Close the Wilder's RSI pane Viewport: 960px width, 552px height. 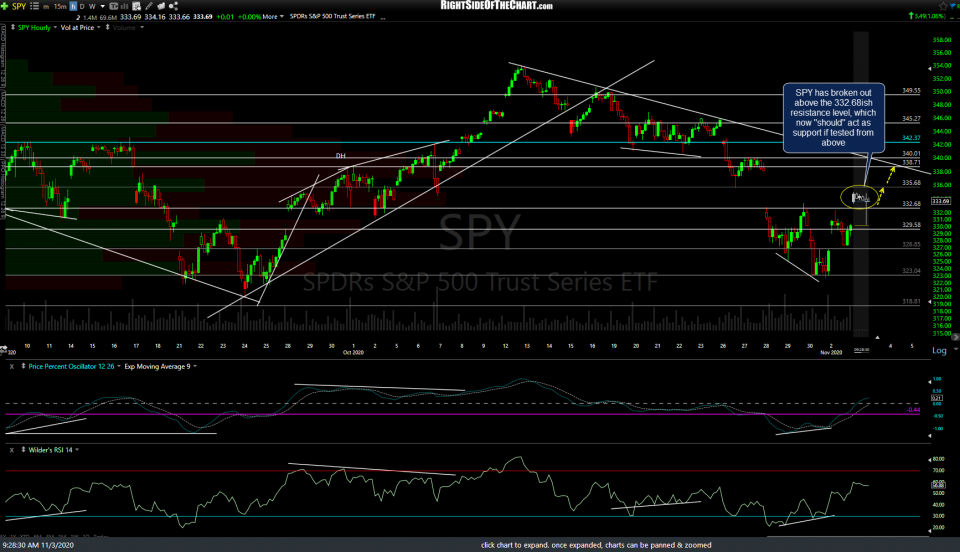tap(11, 450)
